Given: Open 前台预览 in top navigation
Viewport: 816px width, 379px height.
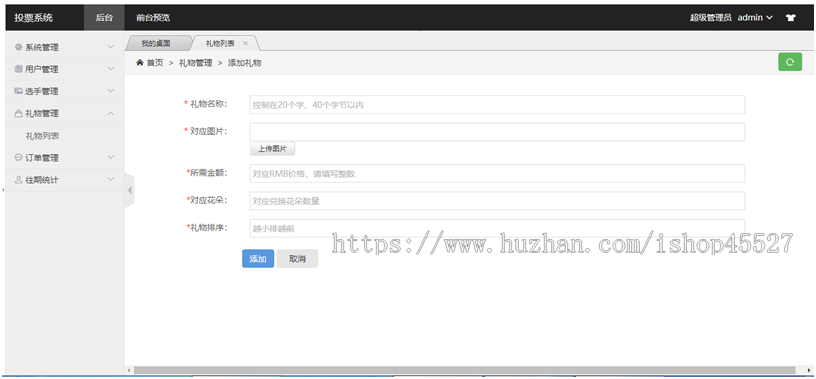Looking at the screenshot, I should pyautogui.click(x=153, y=18).
